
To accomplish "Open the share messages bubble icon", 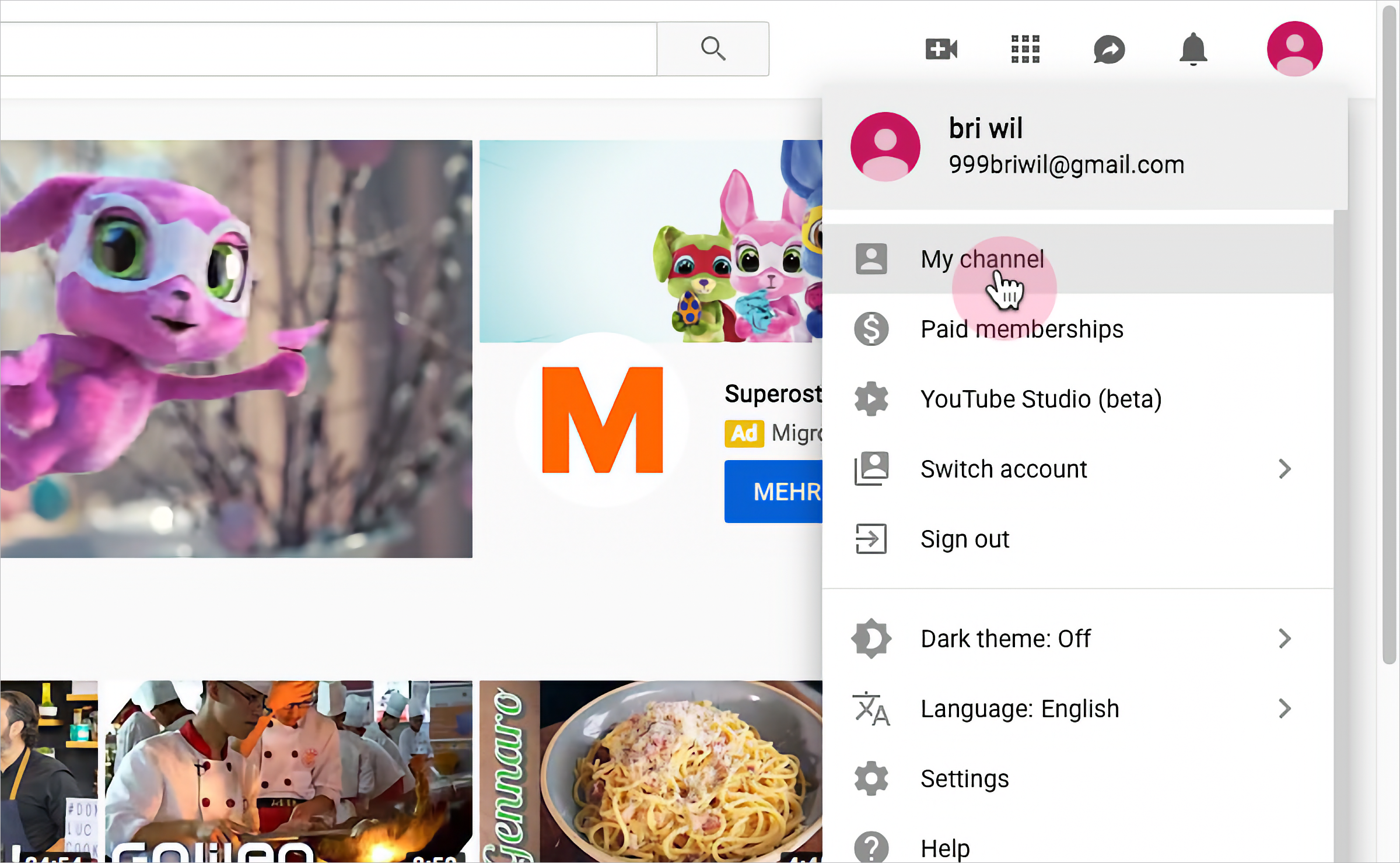I will (1109, 49).
